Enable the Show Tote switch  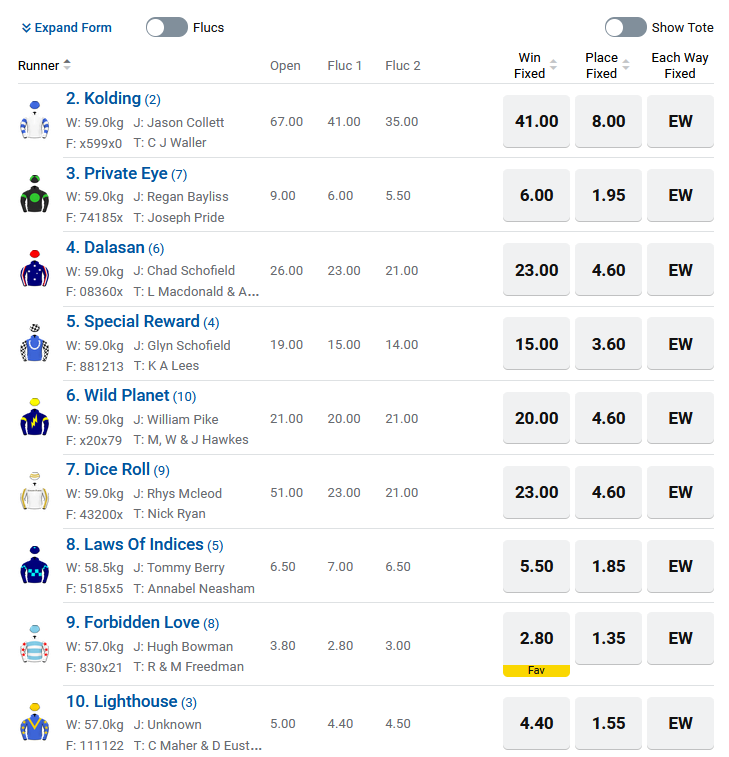pyautogui.click(x=625, y=27)
